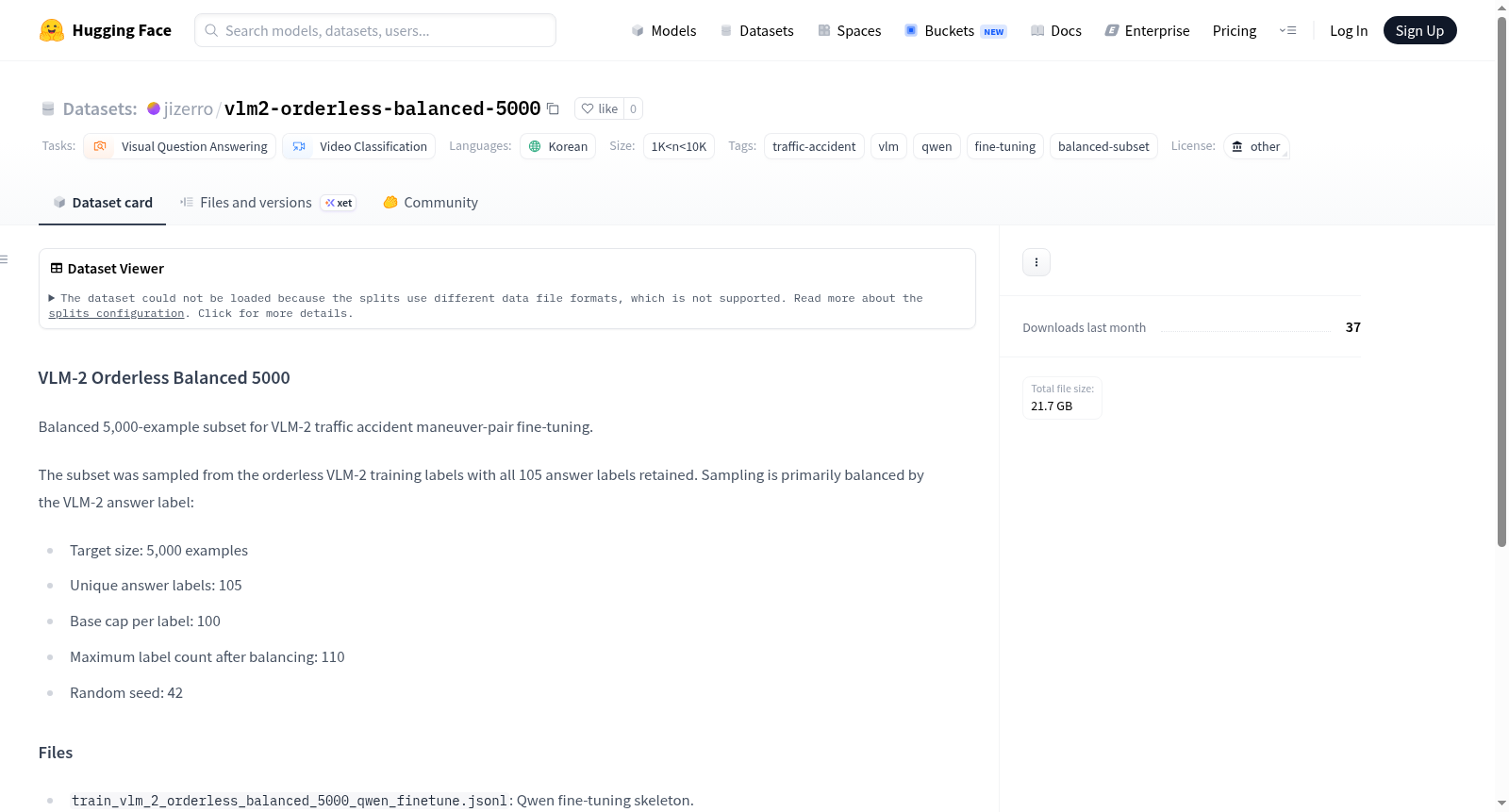Screen dimensions: 1509x812
Task: Click the Dataset Viewer table icon
Action: [x=57, y=269]
